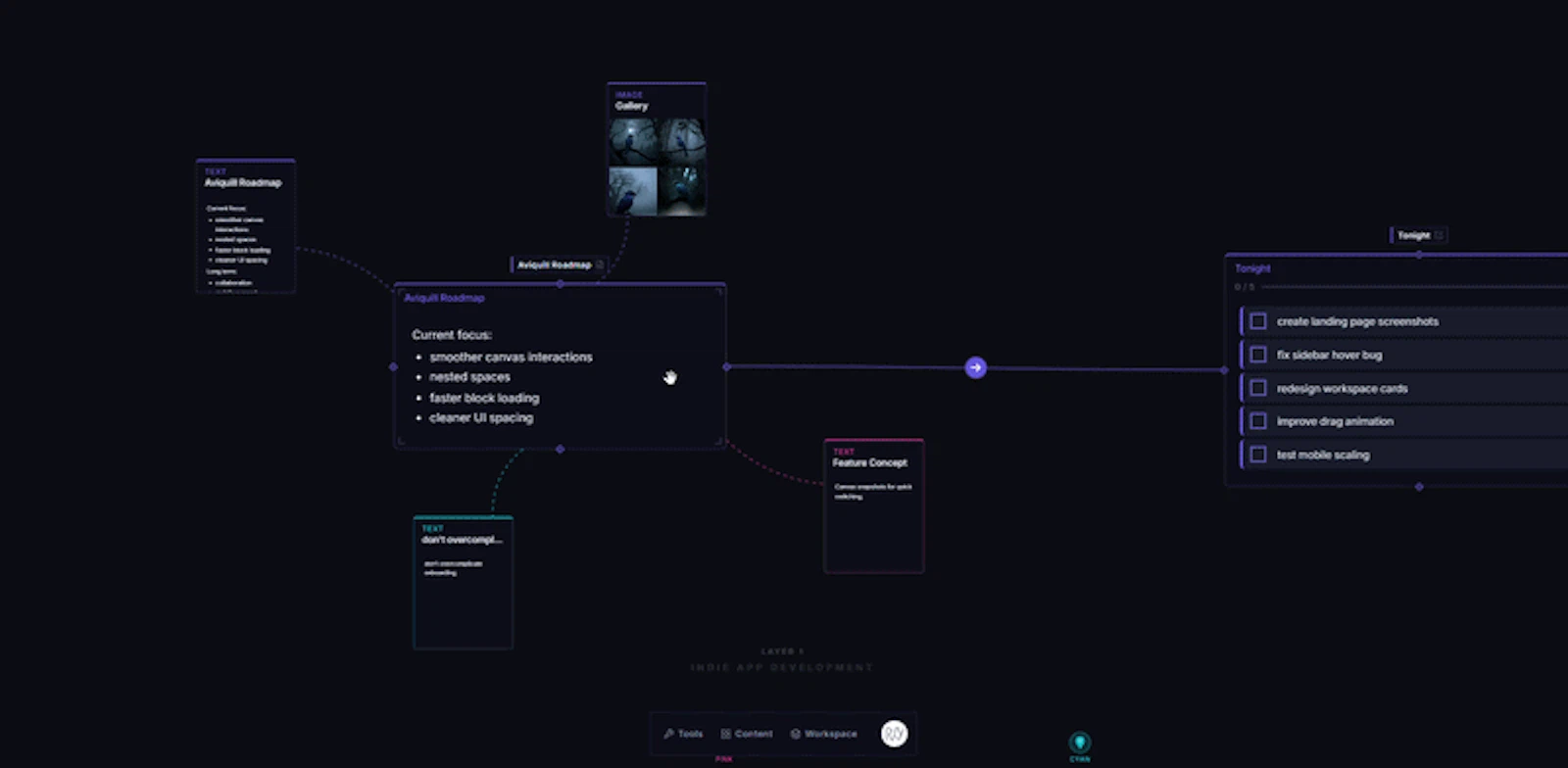This screenshot has width=1568, height=768.
Task: Select the bottom-right image in Gallery
Action: (681, 190)
